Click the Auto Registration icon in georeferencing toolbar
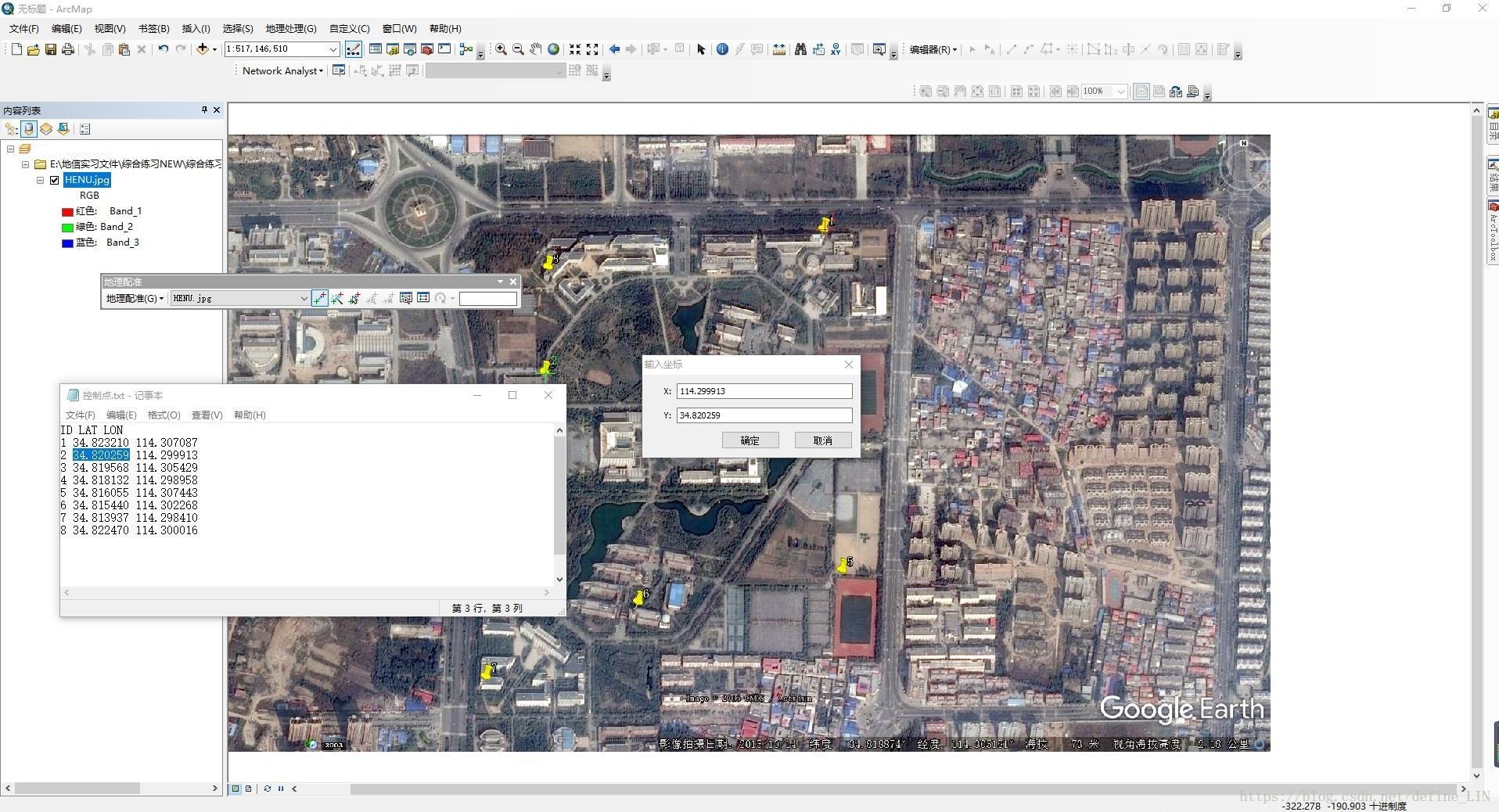The image size is (1499, 812). click(336, 298)
